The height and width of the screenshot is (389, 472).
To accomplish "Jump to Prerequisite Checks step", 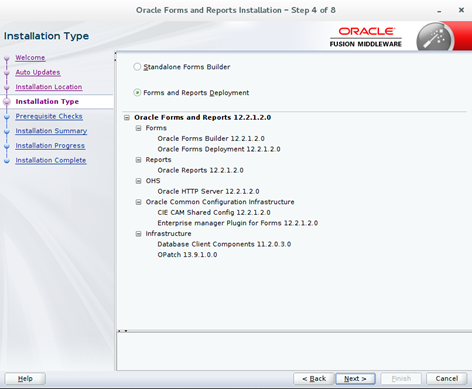I will [x=49, y=116].
